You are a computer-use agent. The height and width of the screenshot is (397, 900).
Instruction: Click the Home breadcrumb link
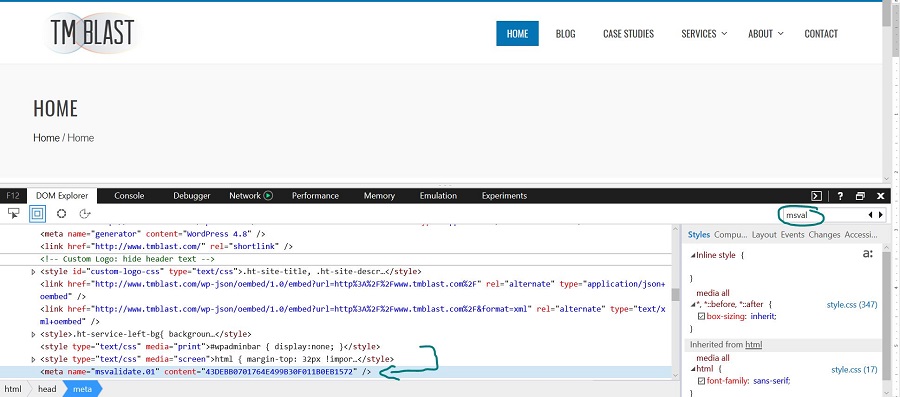click(46, 138)
